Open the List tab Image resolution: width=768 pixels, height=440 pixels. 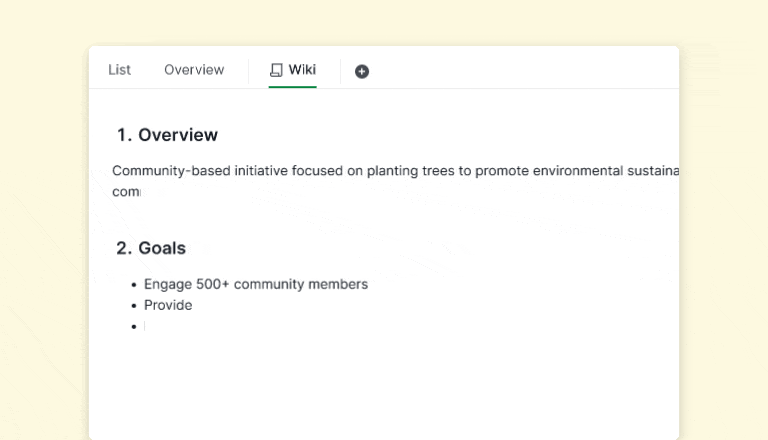coord(119,70)
